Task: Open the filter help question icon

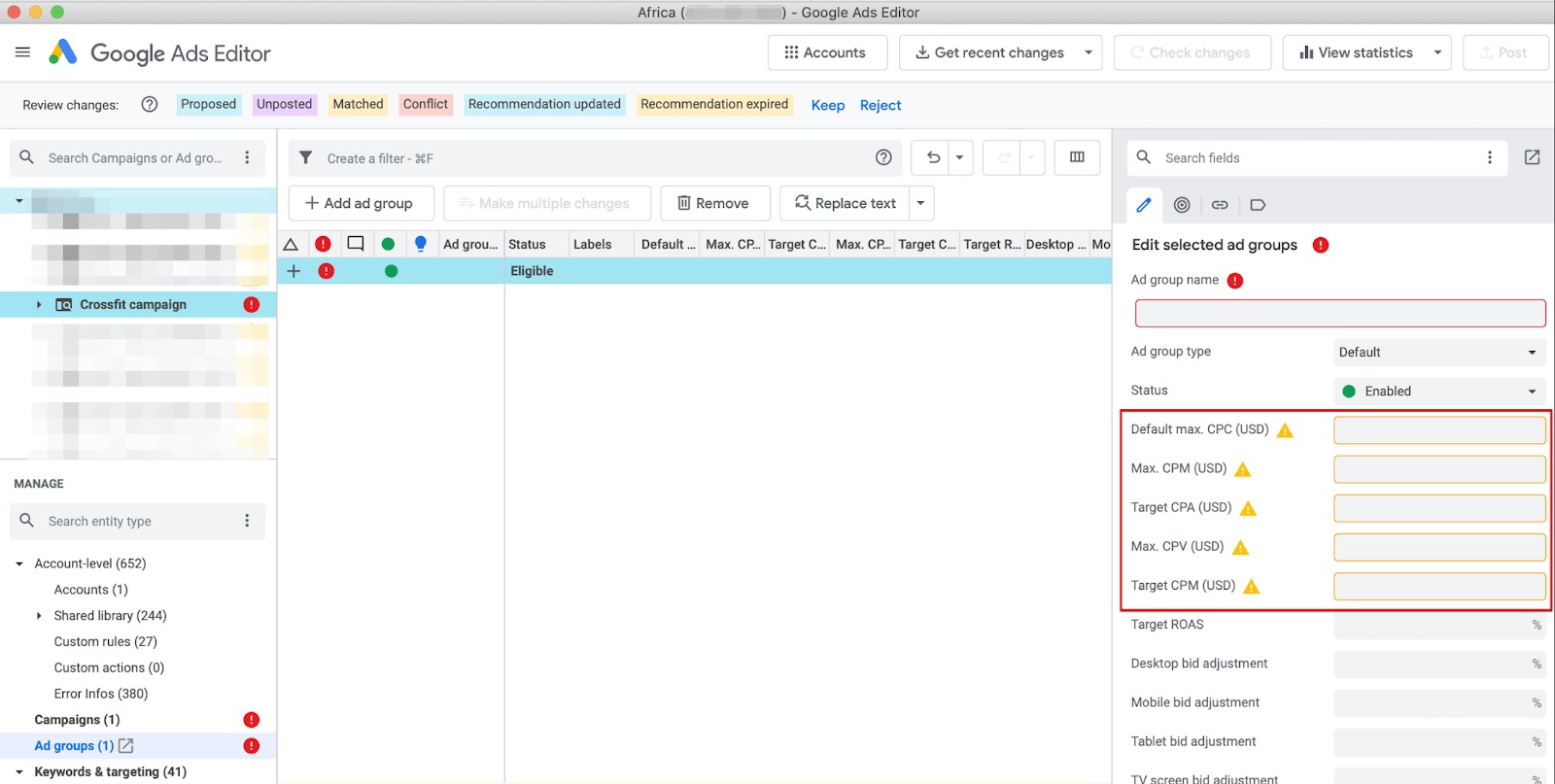Action: 883,157
